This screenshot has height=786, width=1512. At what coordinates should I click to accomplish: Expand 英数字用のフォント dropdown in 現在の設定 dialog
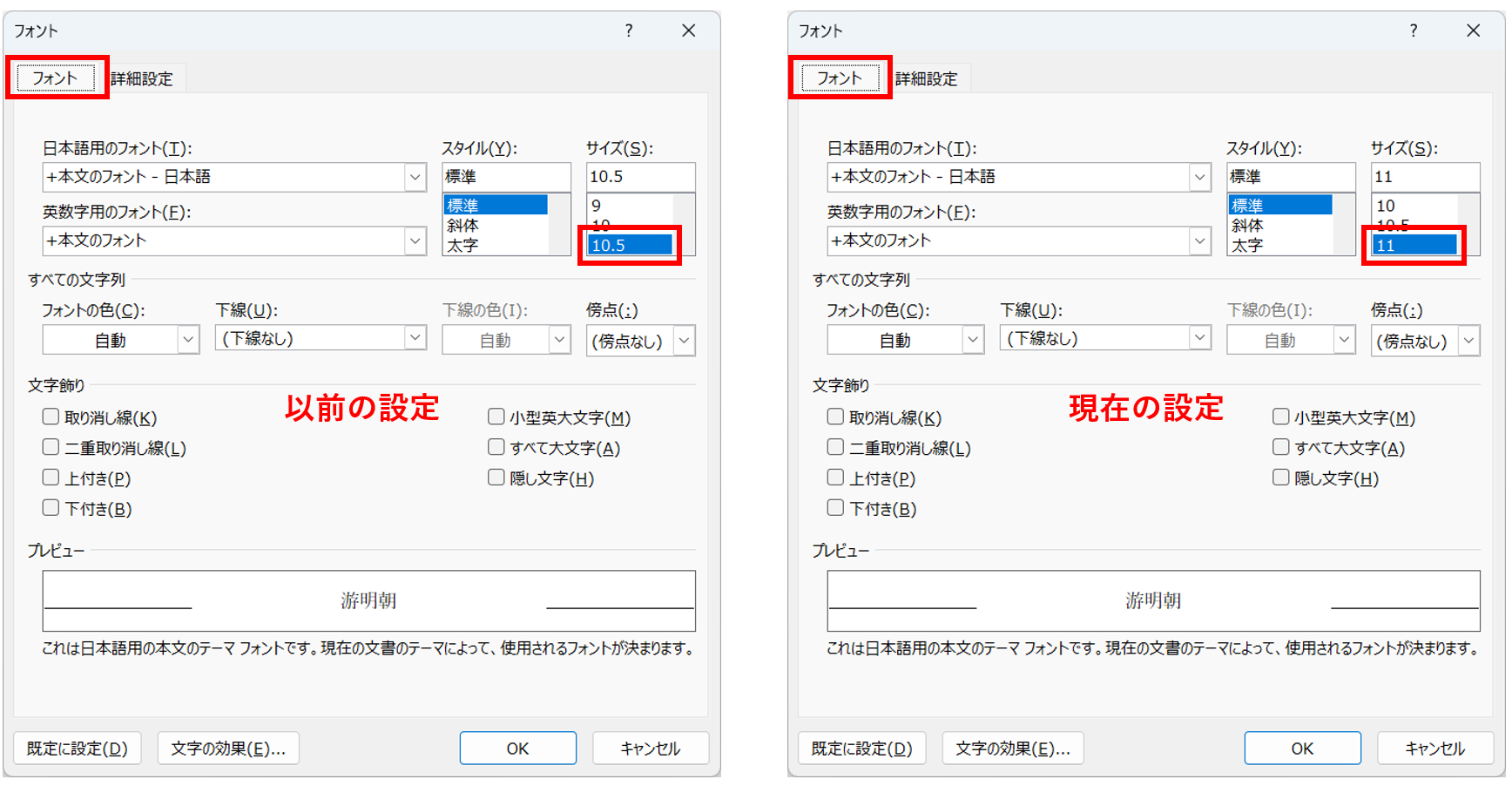tap(1200, 241)
